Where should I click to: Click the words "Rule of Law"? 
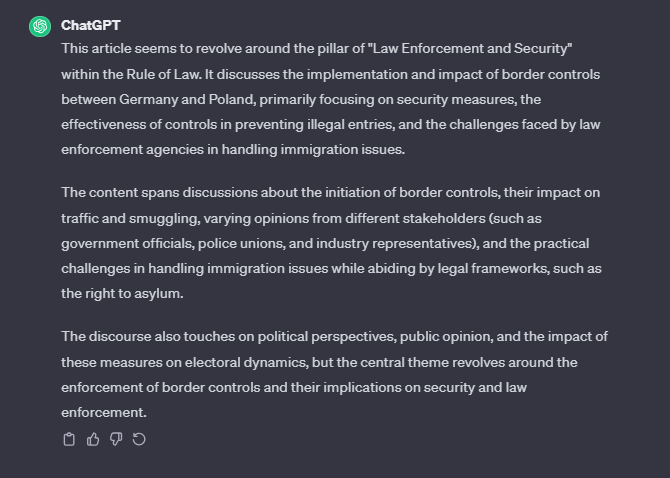click(x=163, y=74)
